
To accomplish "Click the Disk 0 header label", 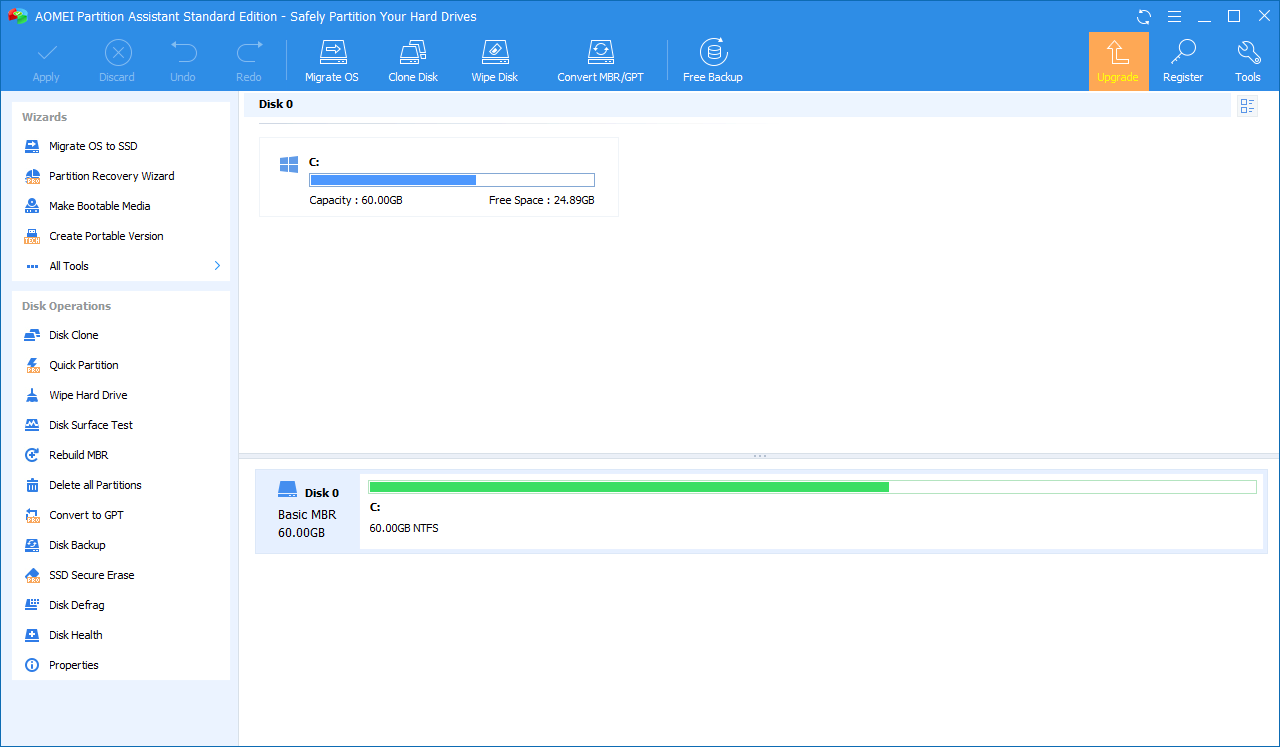I will point(275,104).
